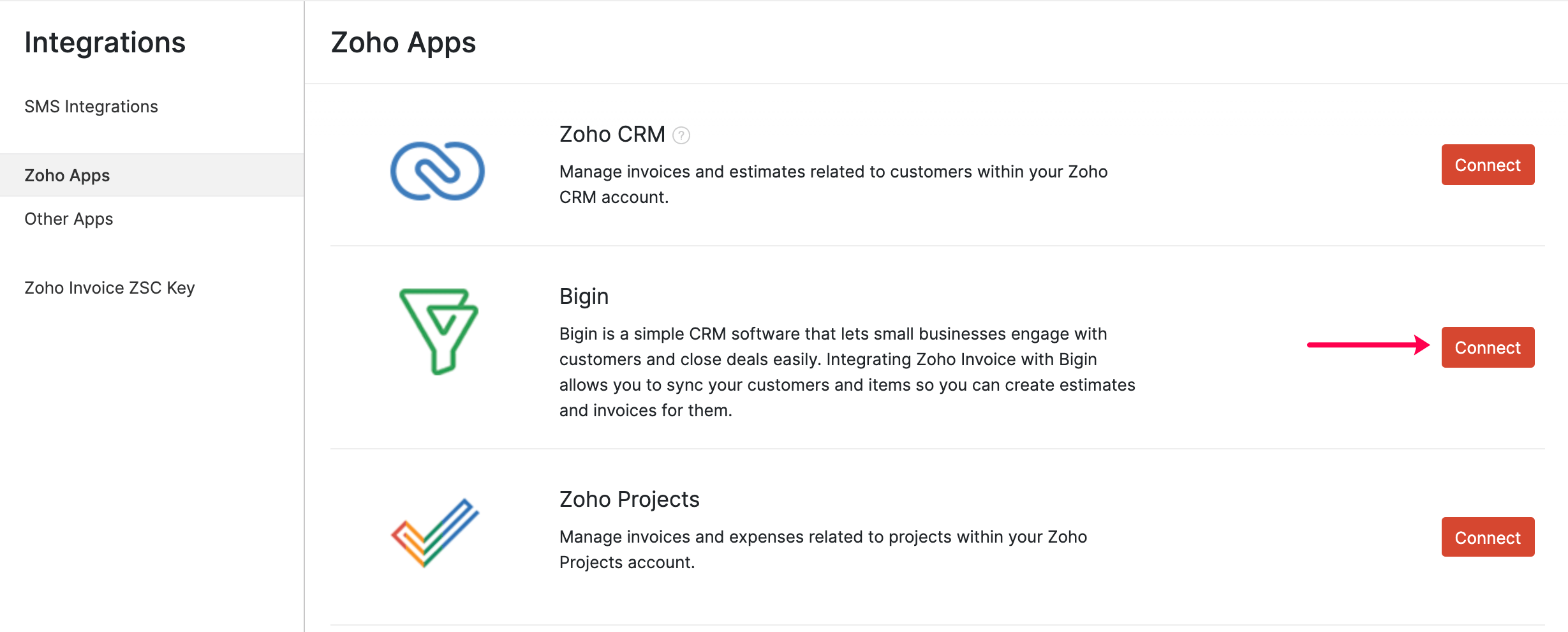Click the Zoho Projects checkmark logo

pyautogui.click(x=435, y=532)
